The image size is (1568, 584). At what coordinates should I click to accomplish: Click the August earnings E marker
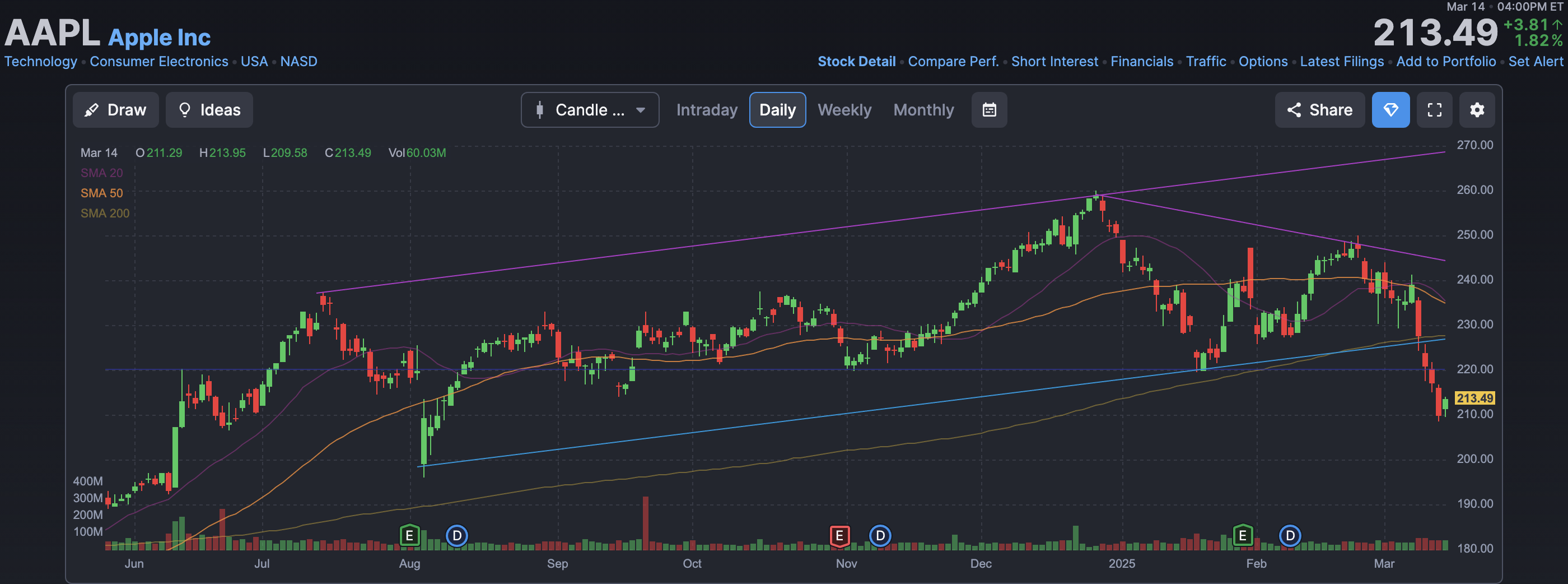pos(410,535)
